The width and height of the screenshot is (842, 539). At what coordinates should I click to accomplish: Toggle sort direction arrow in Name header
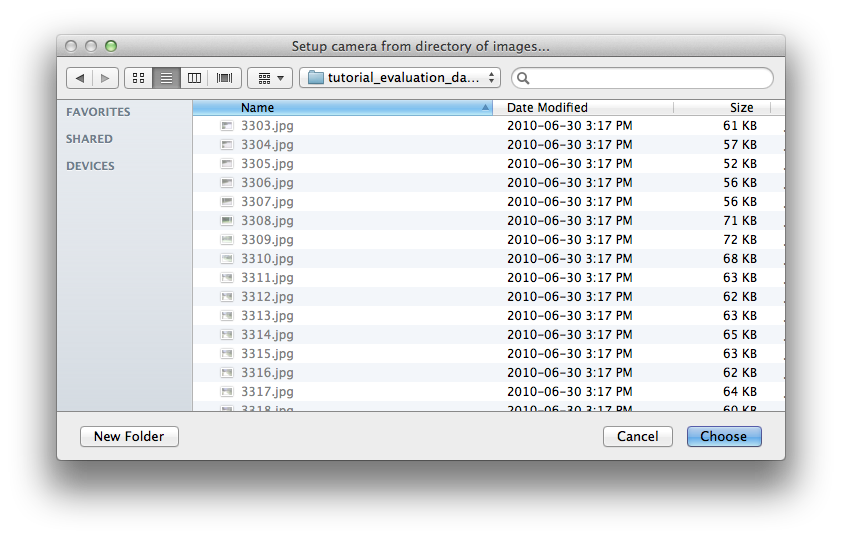pyautogui.click(x=485, y=108)
